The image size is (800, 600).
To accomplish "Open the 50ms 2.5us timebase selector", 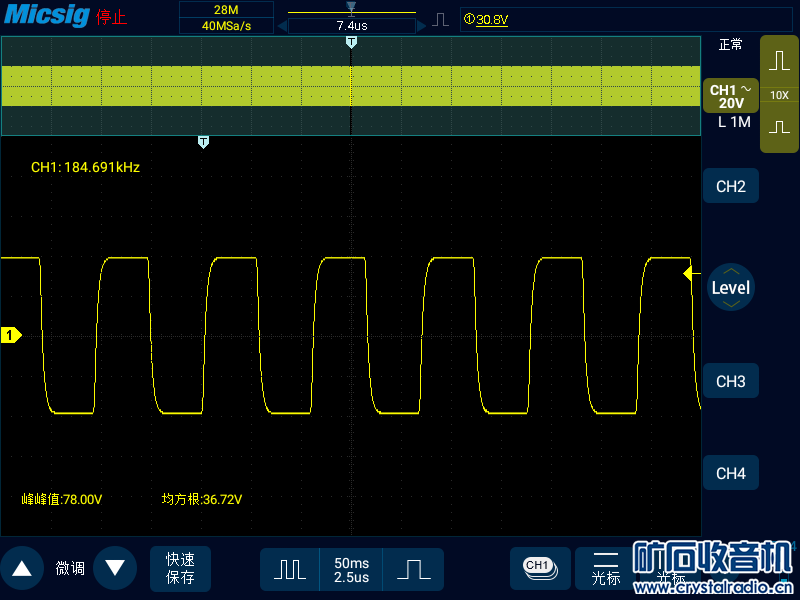I will (x=351, y=569).
